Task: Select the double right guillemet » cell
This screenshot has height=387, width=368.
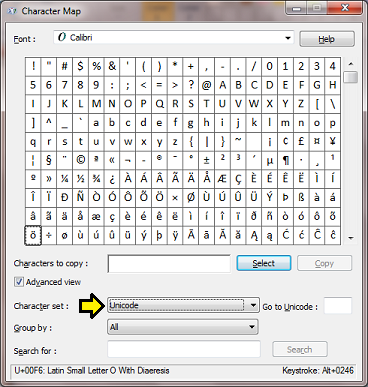Action: point(49,179)
